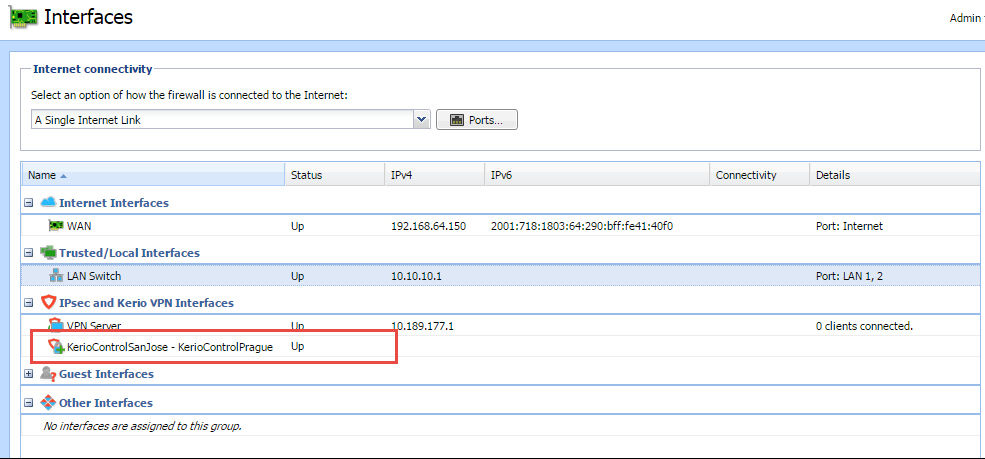Sort by the Status column header
The width and height of the screenshot is (985, 459).
point(334,175)
